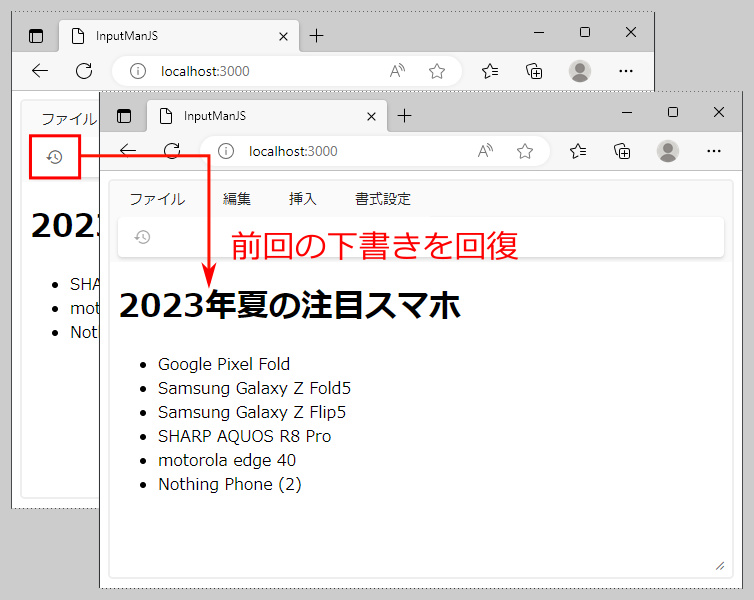Open Favorites list in back window
This screenshot has height=600, width=754.
point(490,72)
